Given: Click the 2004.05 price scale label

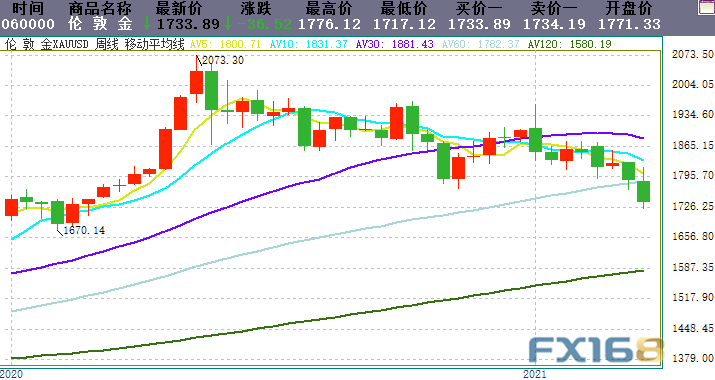Looking at the screenshot, I should pyautogui.click(x=693, y=84).
